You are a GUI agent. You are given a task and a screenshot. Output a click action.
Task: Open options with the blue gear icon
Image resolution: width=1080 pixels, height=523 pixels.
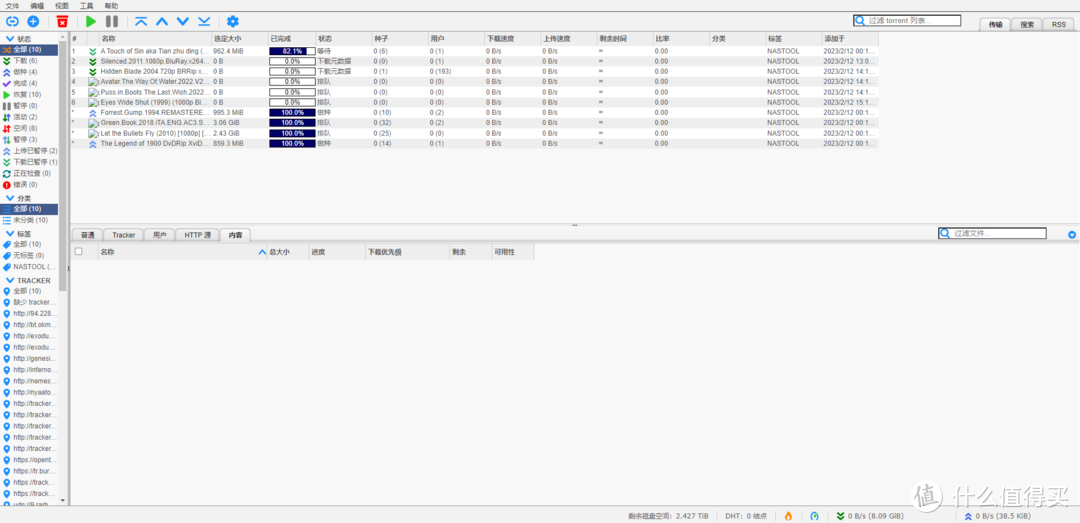point(233,21)
